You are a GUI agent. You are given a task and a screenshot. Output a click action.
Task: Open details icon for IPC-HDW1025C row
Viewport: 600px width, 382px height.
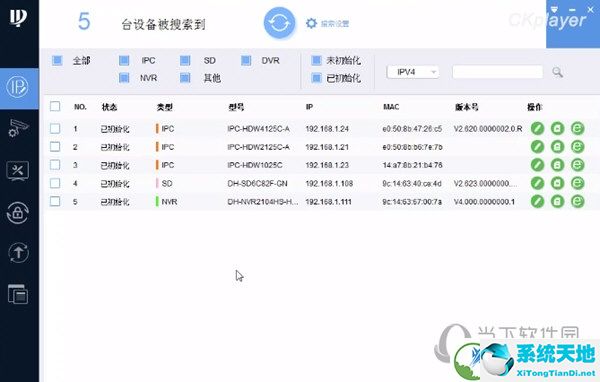point(557,165)
